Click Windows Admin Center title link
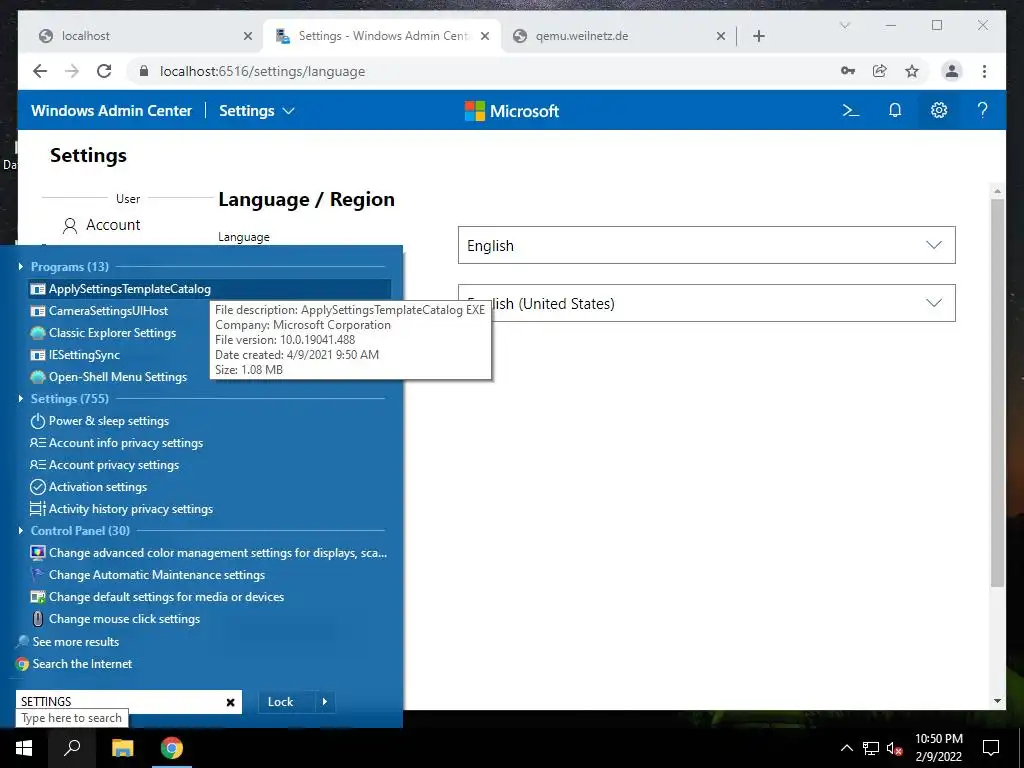1024x768 pixels. (111, 111)
